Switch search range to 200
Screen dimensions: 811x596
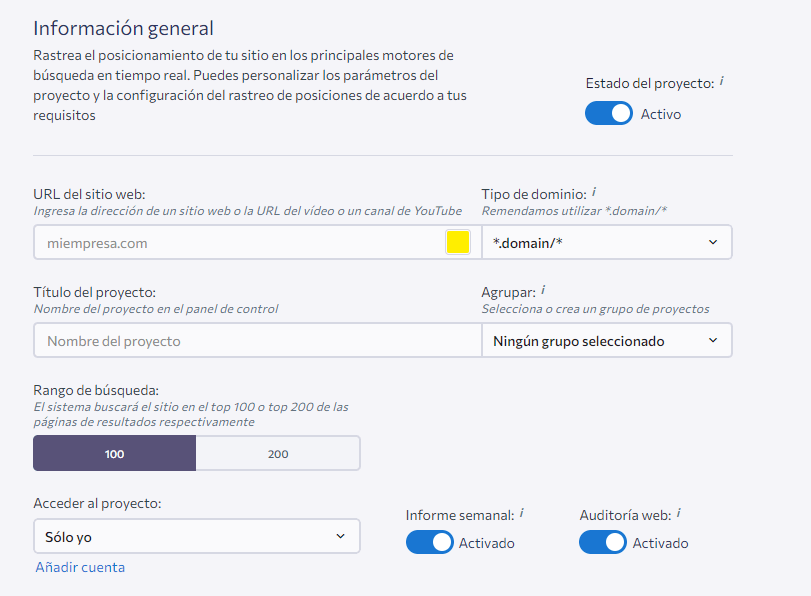(x=278, y=454)
